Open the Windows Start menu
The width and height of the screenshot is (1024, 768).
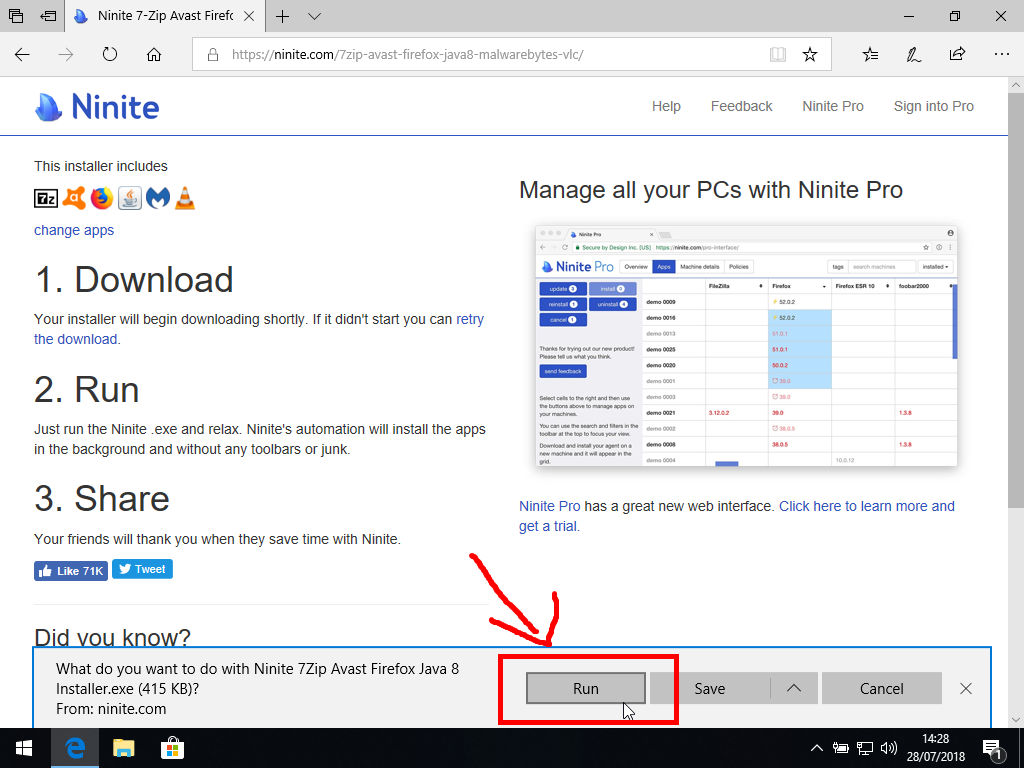click(24, 748)
